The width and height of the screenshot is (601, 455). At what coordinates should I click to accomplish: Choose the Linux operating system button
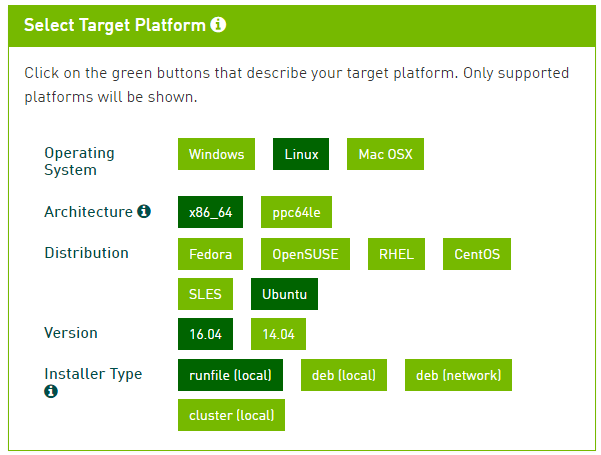(301, 154)
